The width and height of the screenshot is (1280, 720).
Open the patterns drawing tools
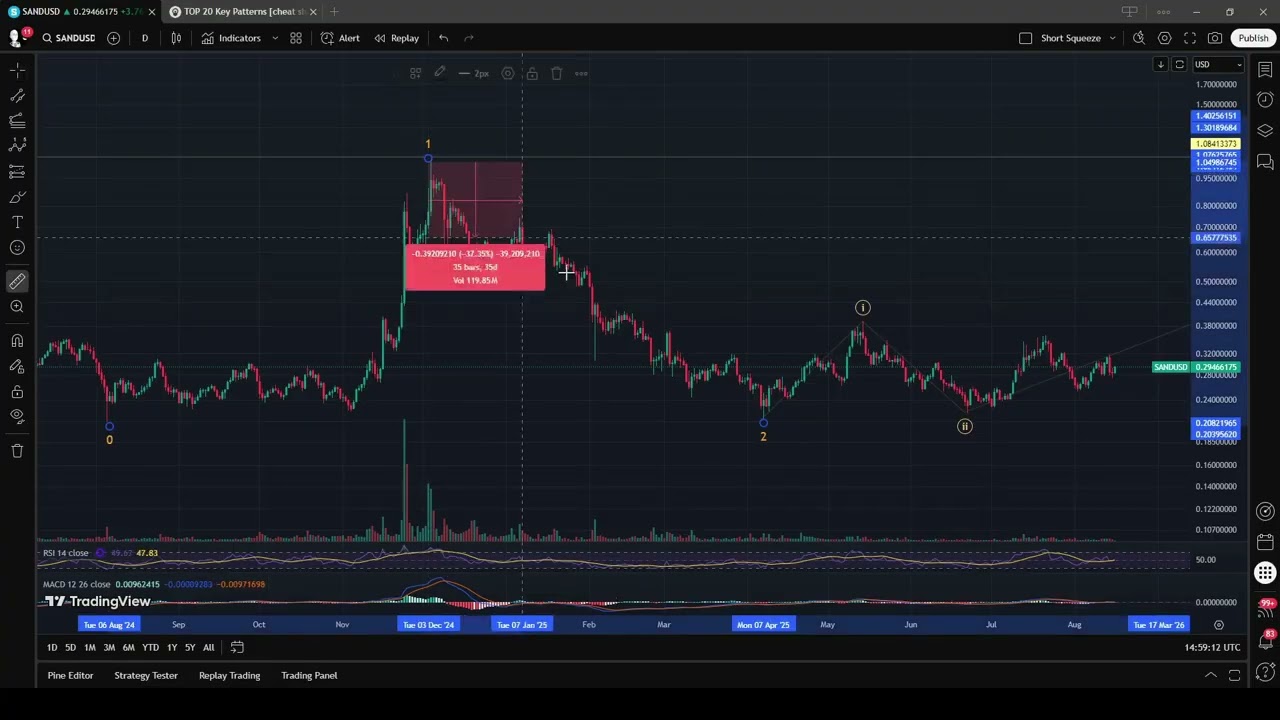[17, 146]
